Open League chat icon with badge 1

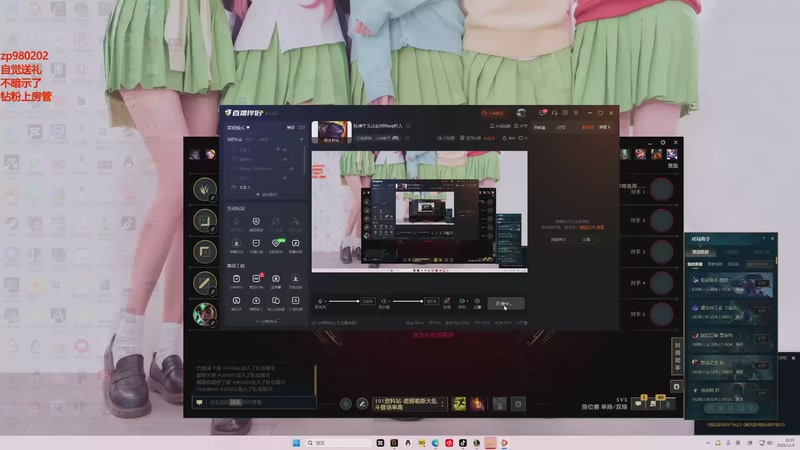pos(638,403)
